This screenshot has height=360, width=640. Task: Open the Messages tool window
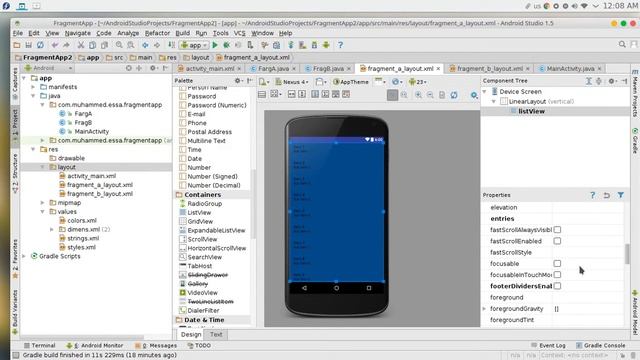click(x=156, y=345)
